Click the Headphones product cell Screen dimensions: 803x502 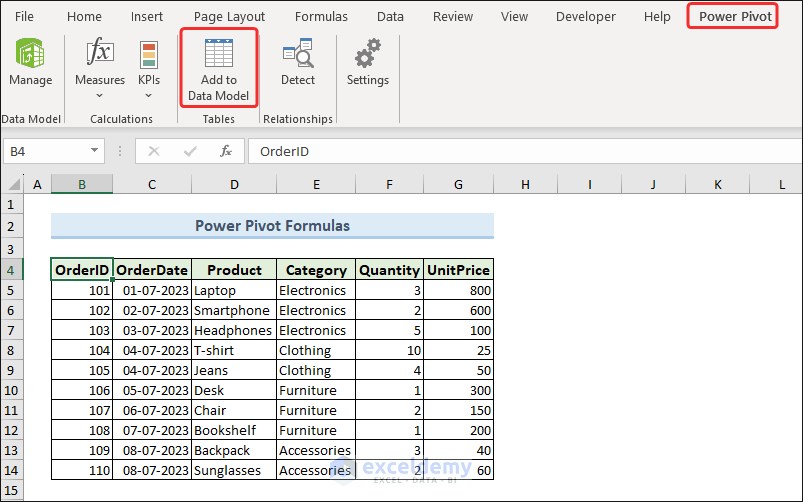coord(234,330)
